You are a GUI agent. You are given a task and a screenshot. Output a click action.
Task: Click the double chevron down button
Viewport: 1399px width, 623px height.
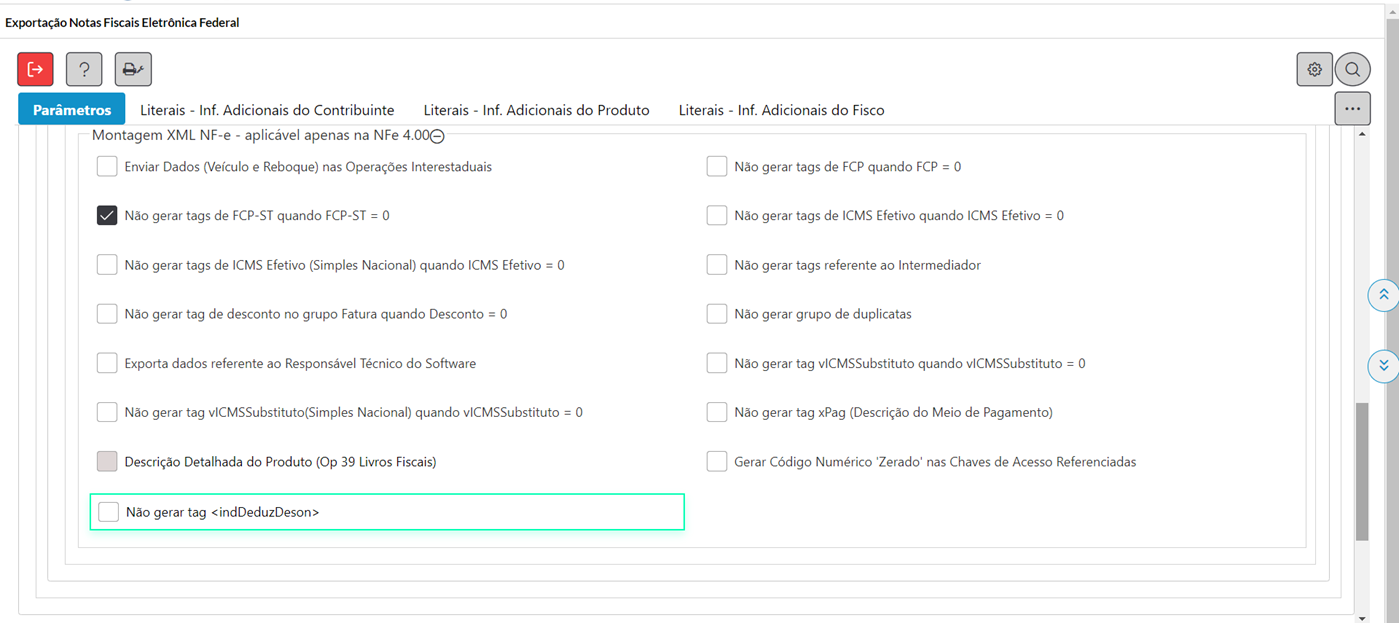pos(1383,365)
